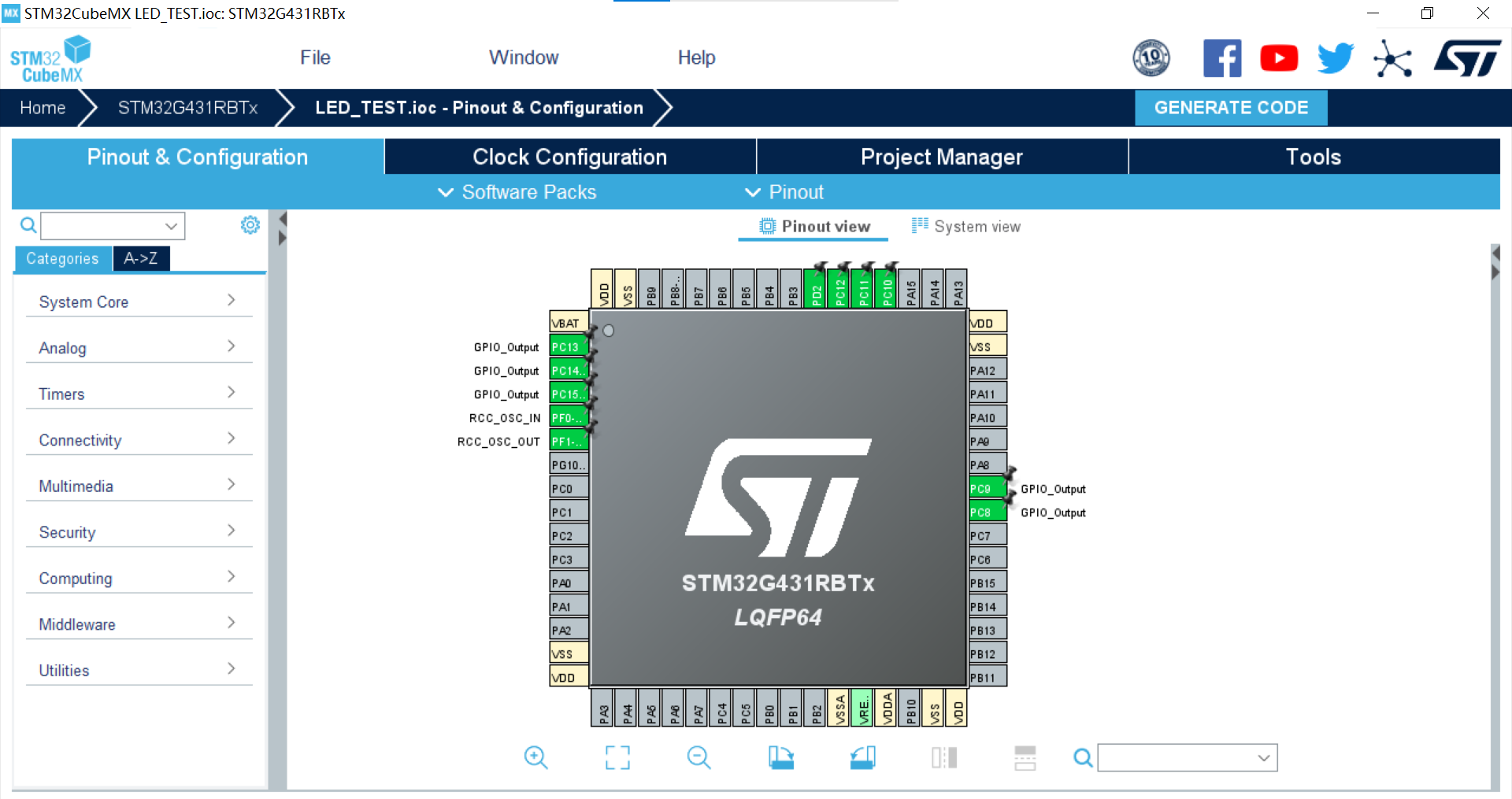The width and height of the screenshot is (1512, 799).
Task: Select the Pinout view tab
Action: tap(814, 227)
